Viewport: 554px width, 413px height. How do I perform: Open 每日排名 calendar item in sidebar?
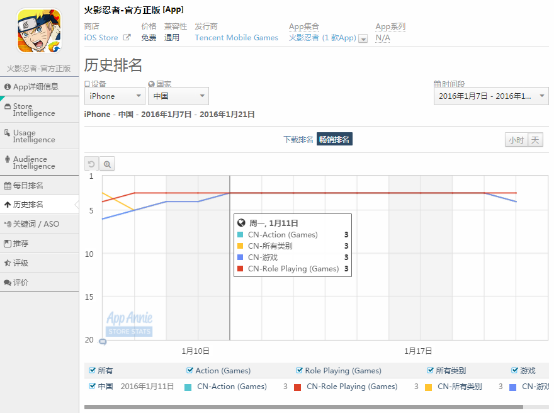coord(40,185)
